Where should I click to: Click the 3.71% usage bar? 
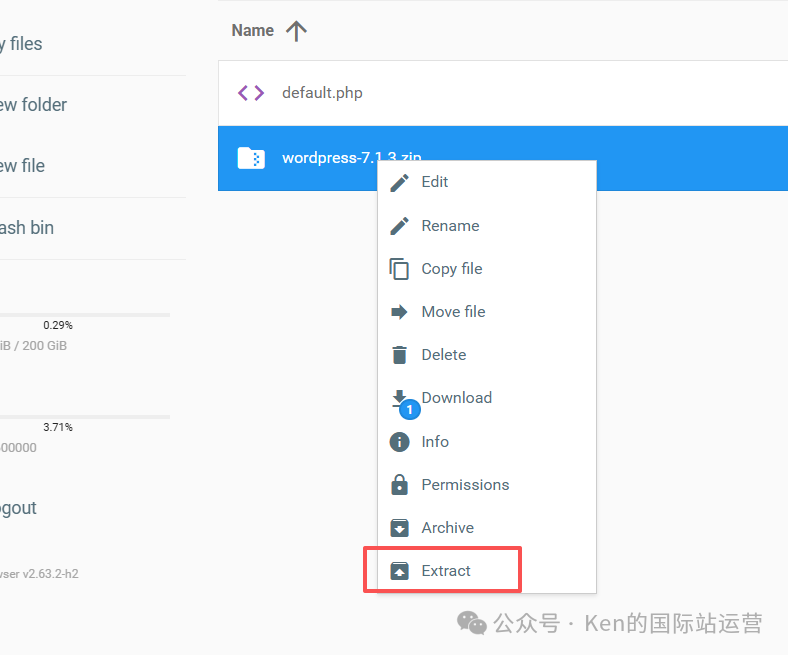(x=85, y=417)
